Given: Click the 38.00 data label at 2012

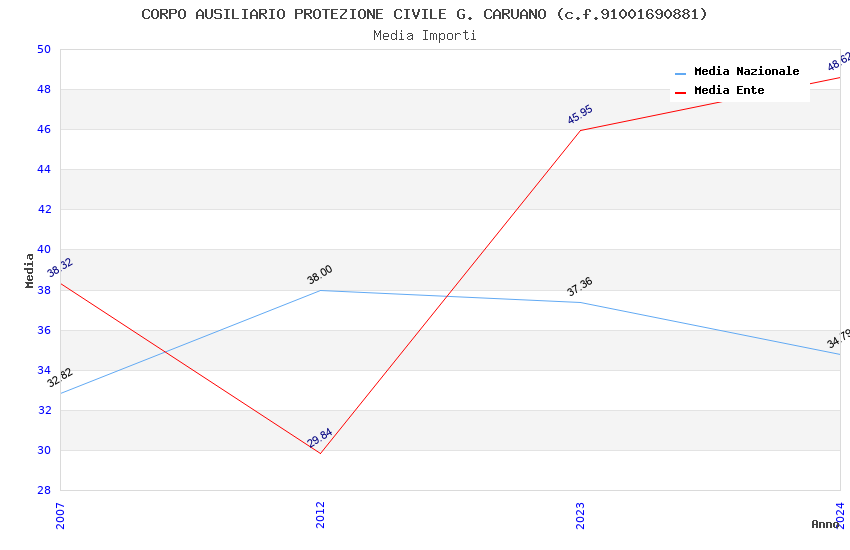Looking at the screenshot, I should [x=320, y=275].
